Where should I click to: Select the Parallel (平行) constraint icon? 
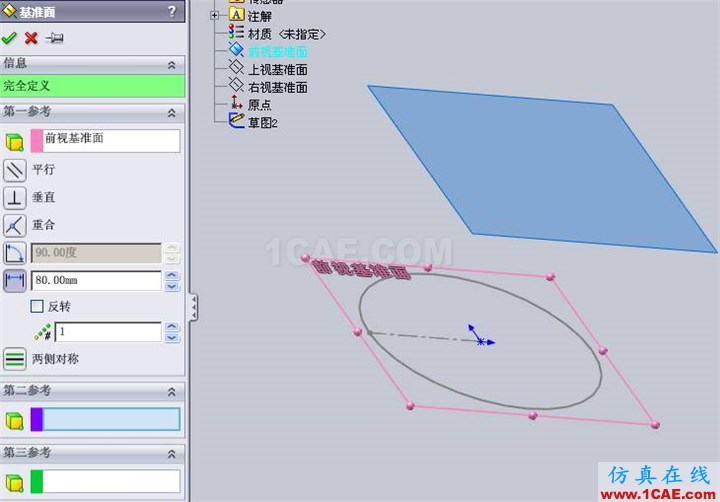point(15,170)
